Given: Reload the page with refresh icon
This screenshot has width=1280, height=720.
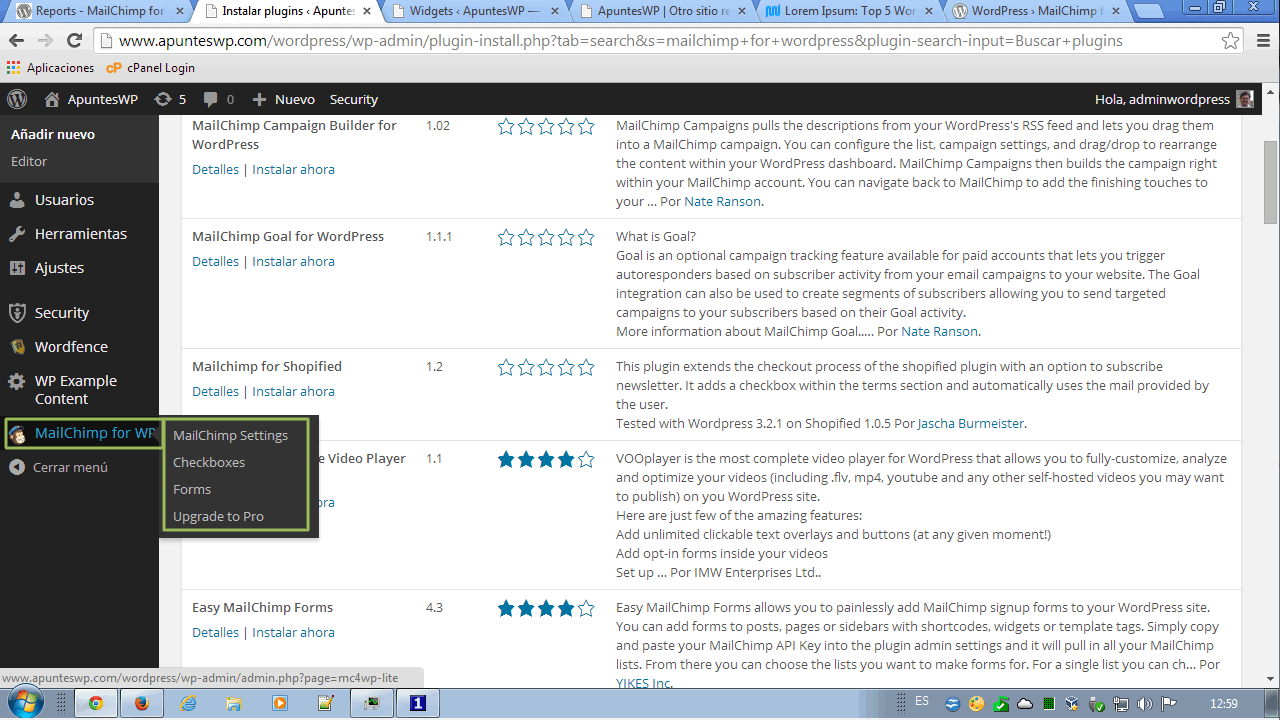Looking at the screenshot, I should [x=74, y=41].
